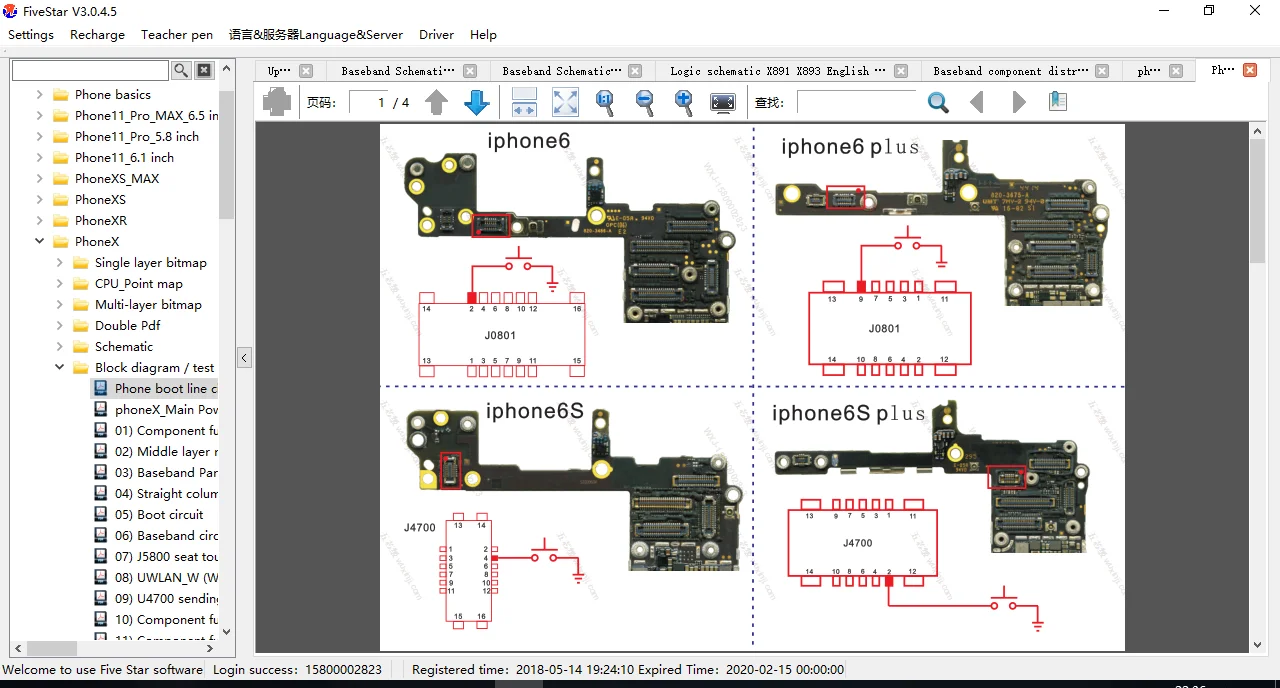
Task: Go to the previous page with the gray up arrow
Action: tap(436, 102)
